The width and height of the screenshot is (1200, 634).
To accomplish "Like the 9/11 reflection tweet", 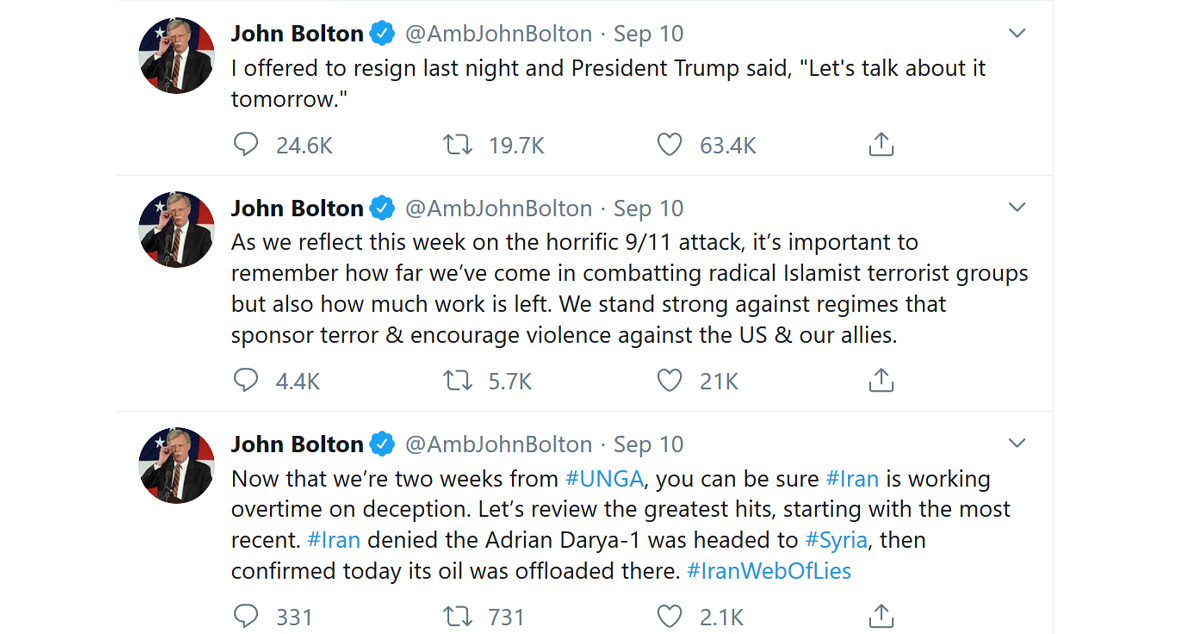I will (x=669, y=380).
